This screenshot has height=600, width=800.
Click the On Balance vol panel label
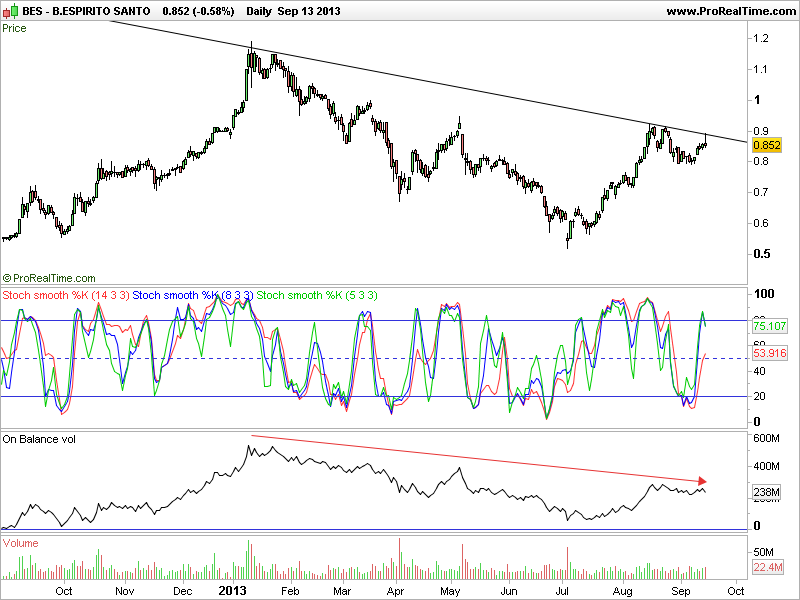tap(39, 439)
